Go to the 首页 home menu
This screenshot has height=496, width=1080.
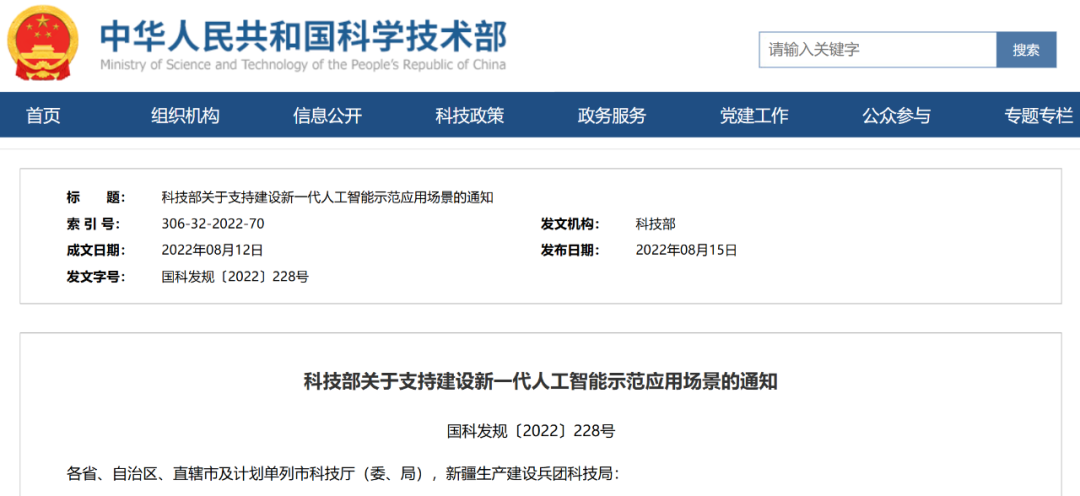[43, 116]
